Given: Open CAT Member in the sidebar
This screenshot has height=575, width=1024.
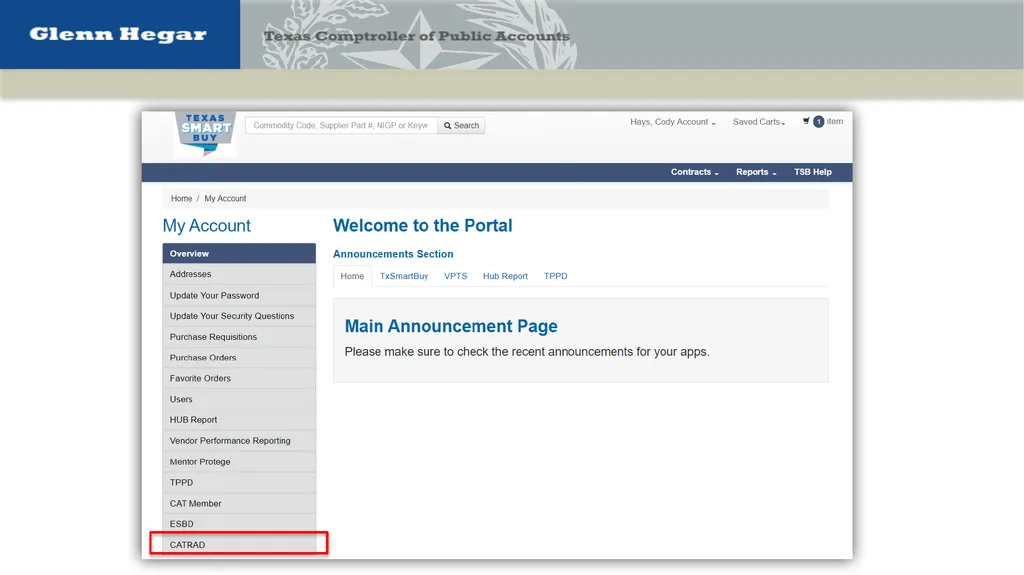Looking at the screenshot, I should (x=239, y=504).
